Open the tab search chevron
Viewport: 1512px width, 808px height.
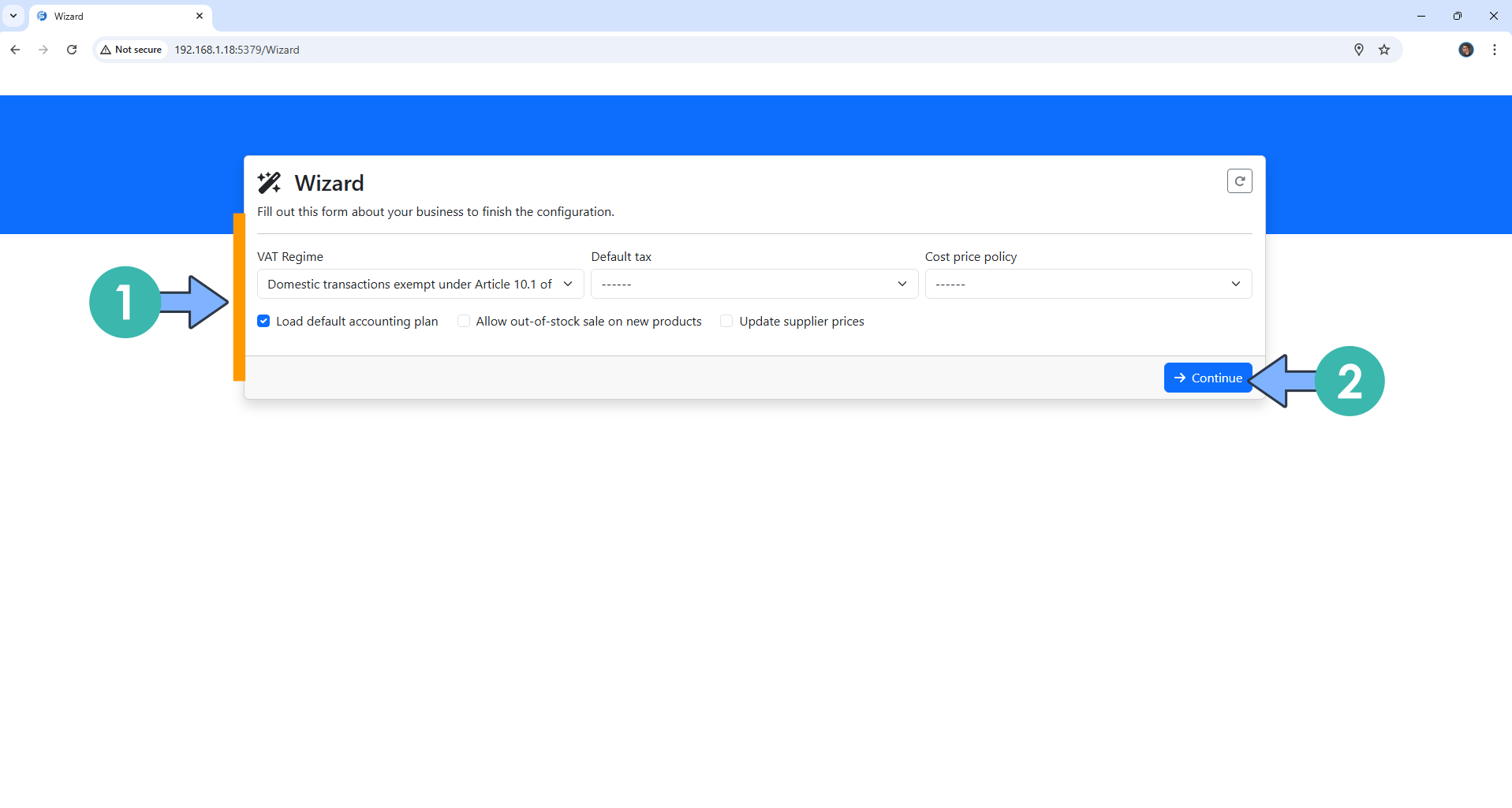pyautogui.click(x=13, y=16)
